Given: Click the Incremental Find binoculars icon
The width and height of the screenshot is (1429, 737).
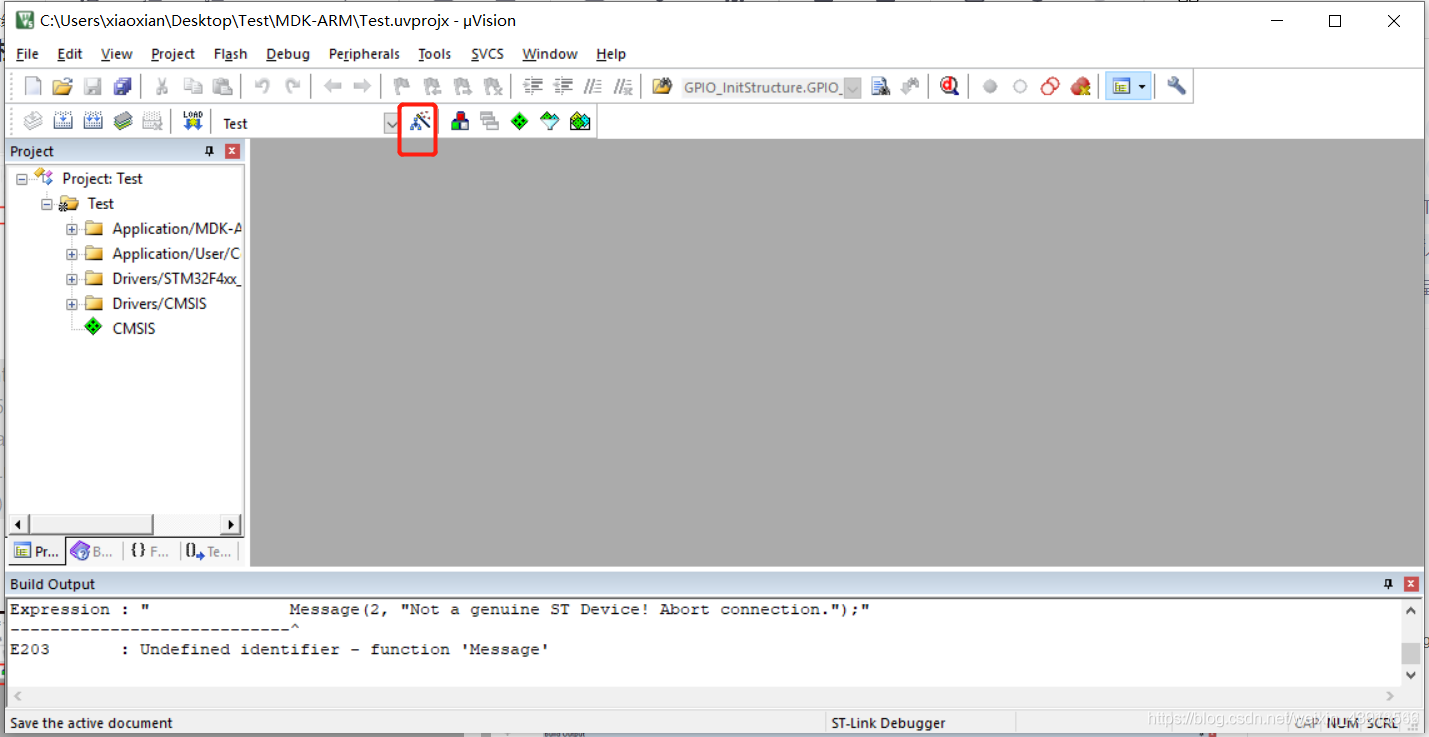Looking at the screenshot, I should [909, 87].
